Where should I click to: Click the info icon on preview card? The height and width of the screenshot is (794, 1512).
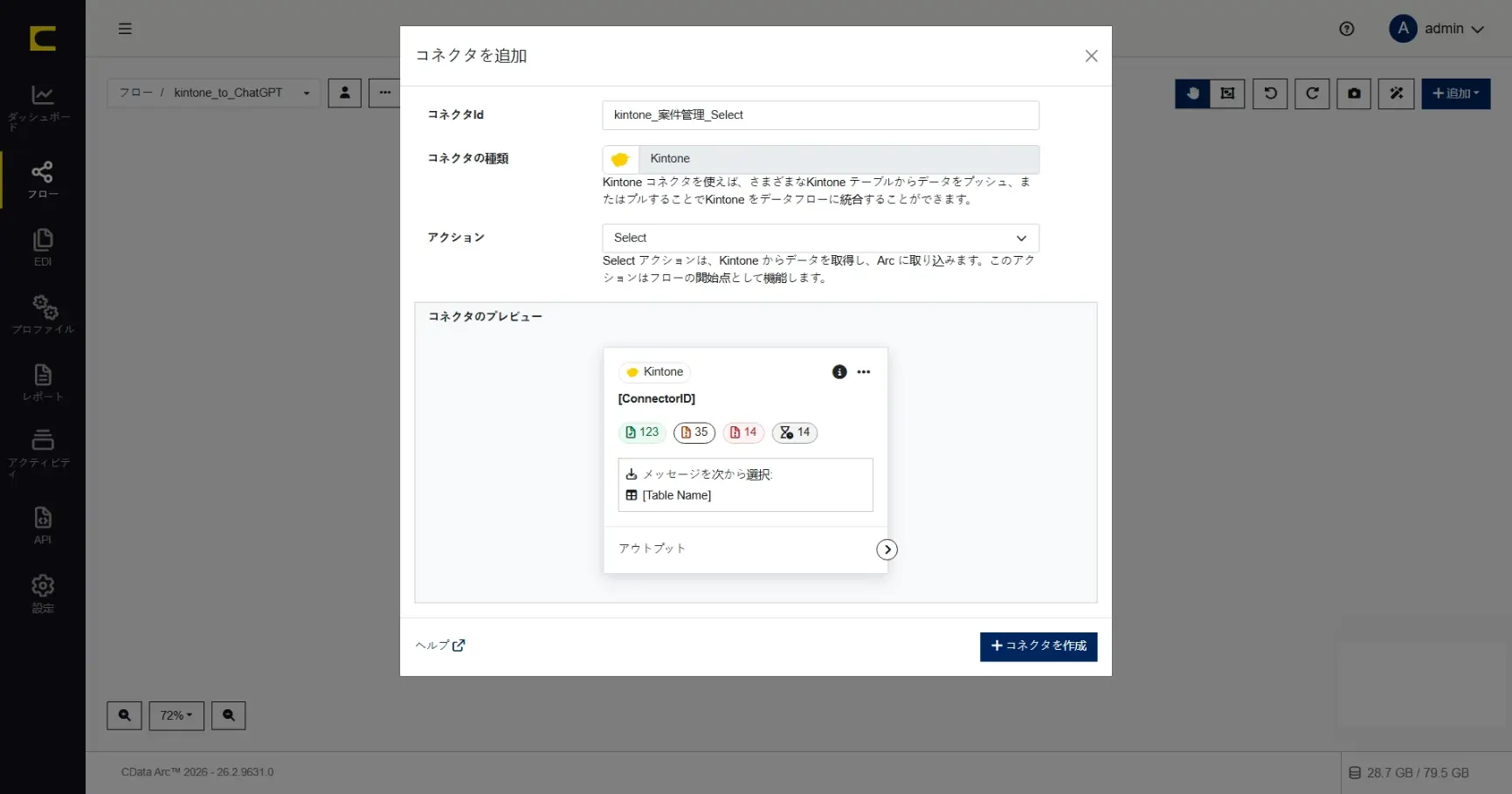pyautogui.click(x=839, y=372)
